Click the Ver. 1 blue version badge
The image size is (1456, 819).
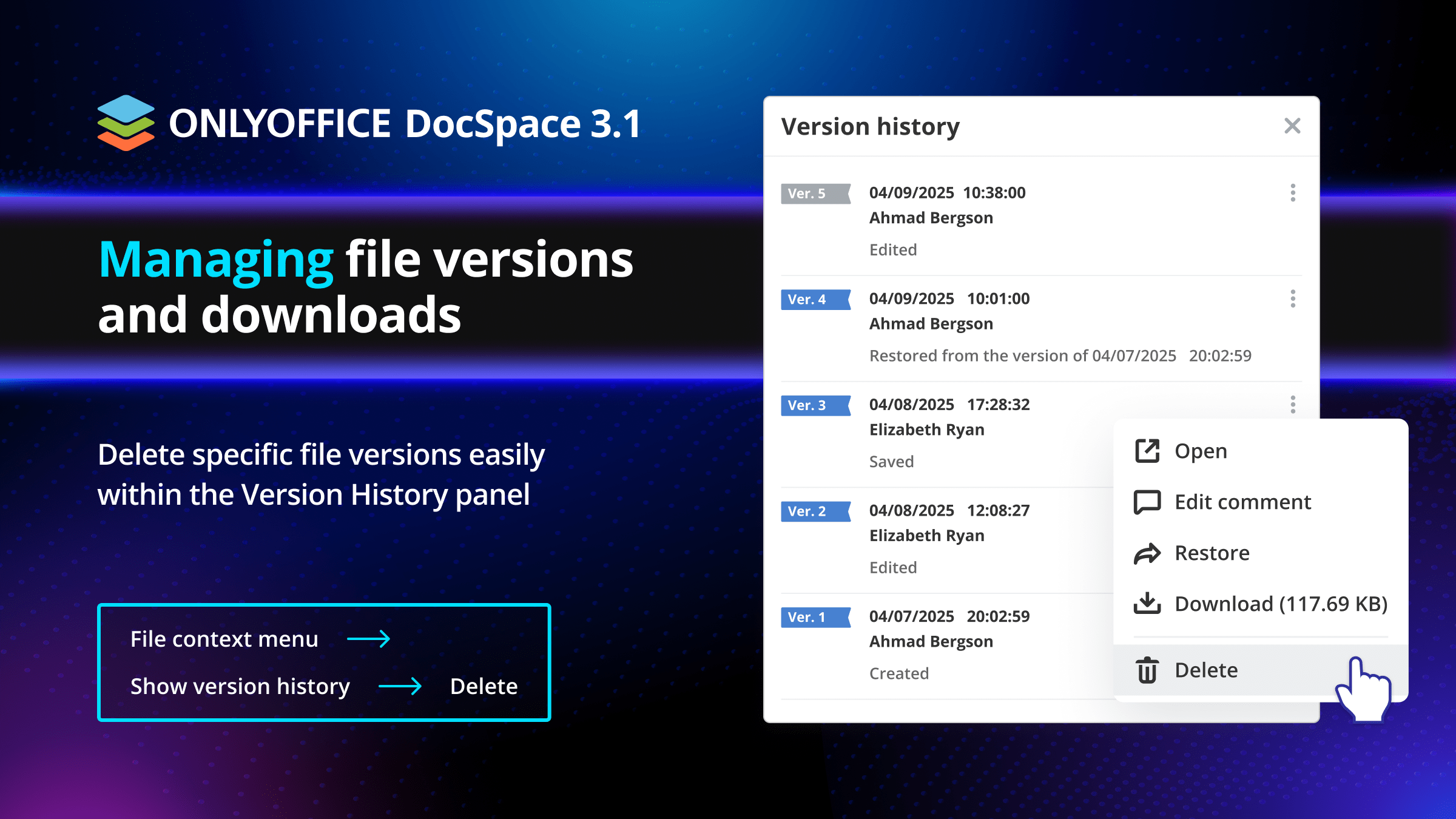(x=814, y=618)
